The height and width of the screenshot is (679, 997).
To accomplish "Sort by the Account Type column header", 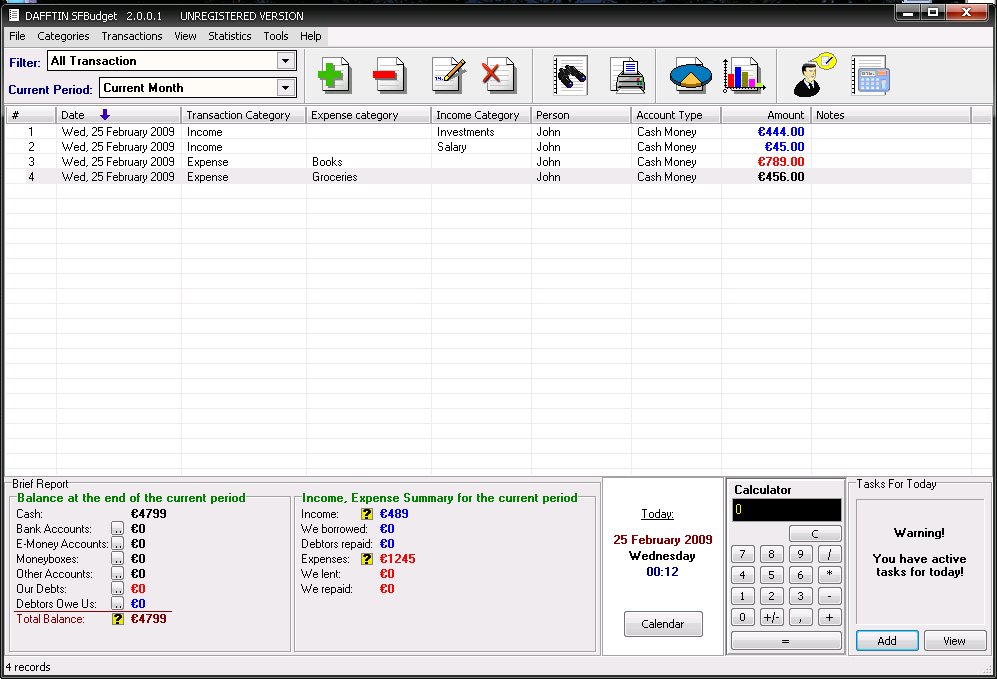I will (x=676, y=115).
